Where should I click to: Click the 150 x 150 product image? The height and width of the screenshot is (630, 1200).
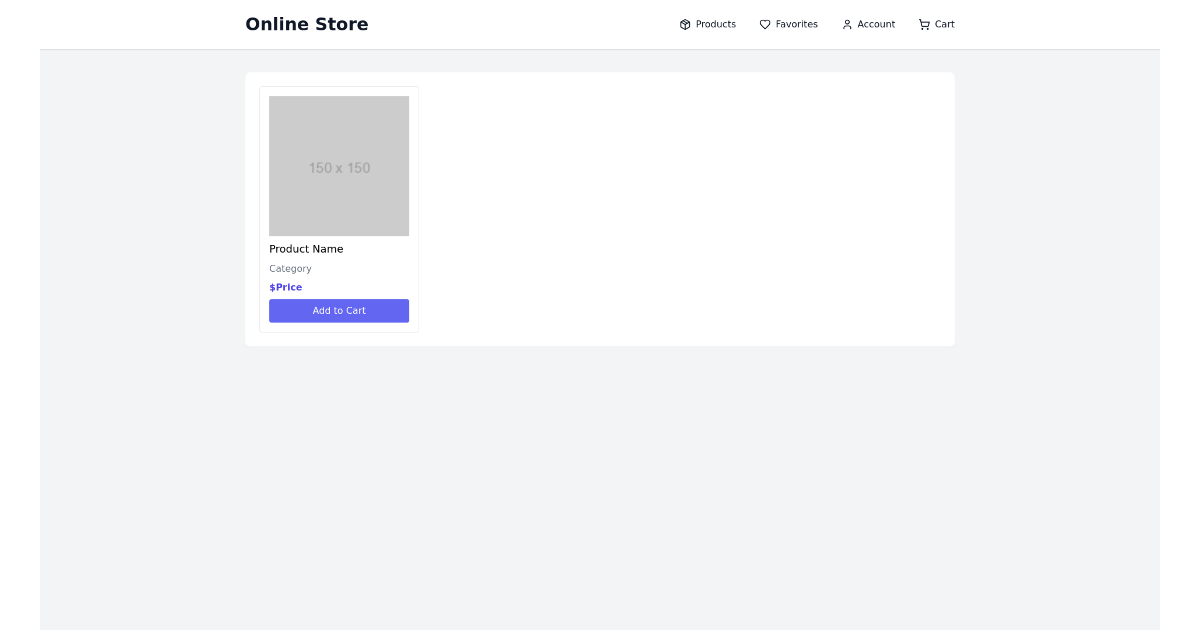pos(339,165)
